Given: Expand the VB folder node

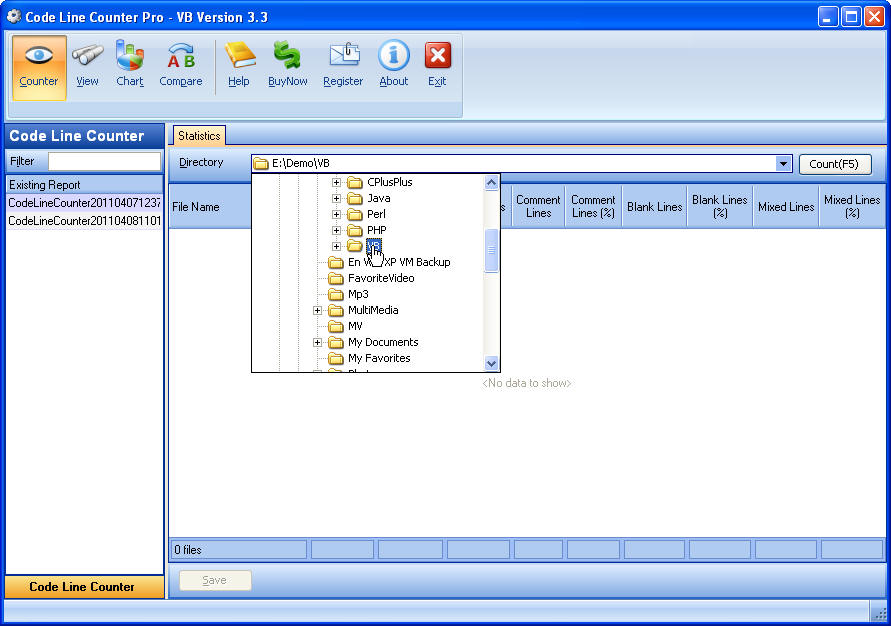Looking at the screenshot, I should point(336,247).
